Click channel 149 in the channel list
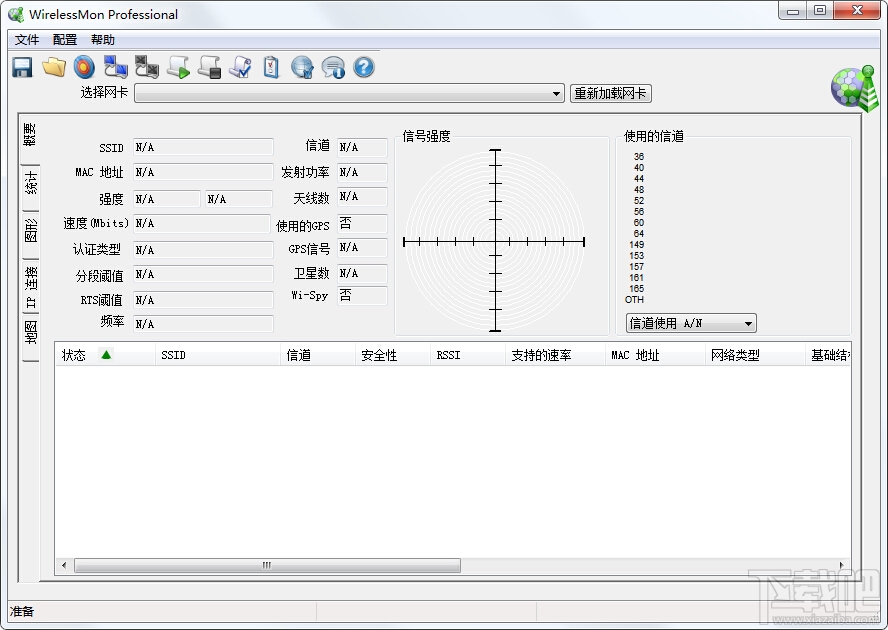The image size is (888, 630). 637,245
